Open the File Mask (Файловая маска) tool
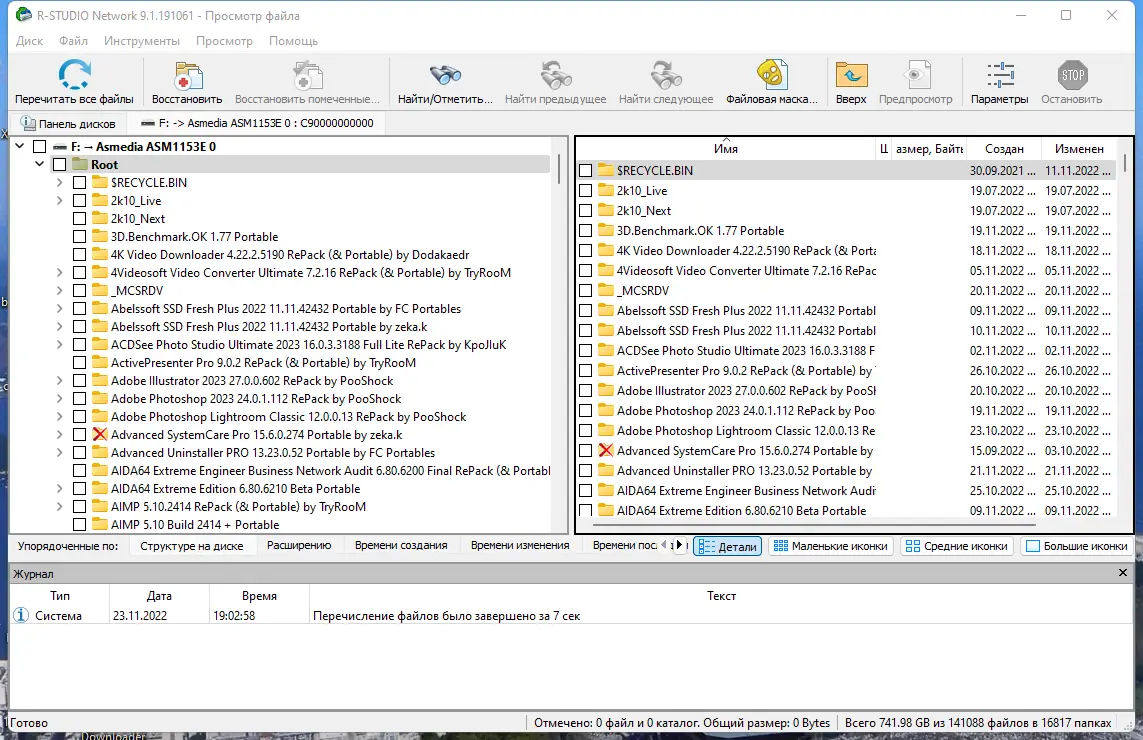This screenshot has height=740, width=1143. coord(771,74)
